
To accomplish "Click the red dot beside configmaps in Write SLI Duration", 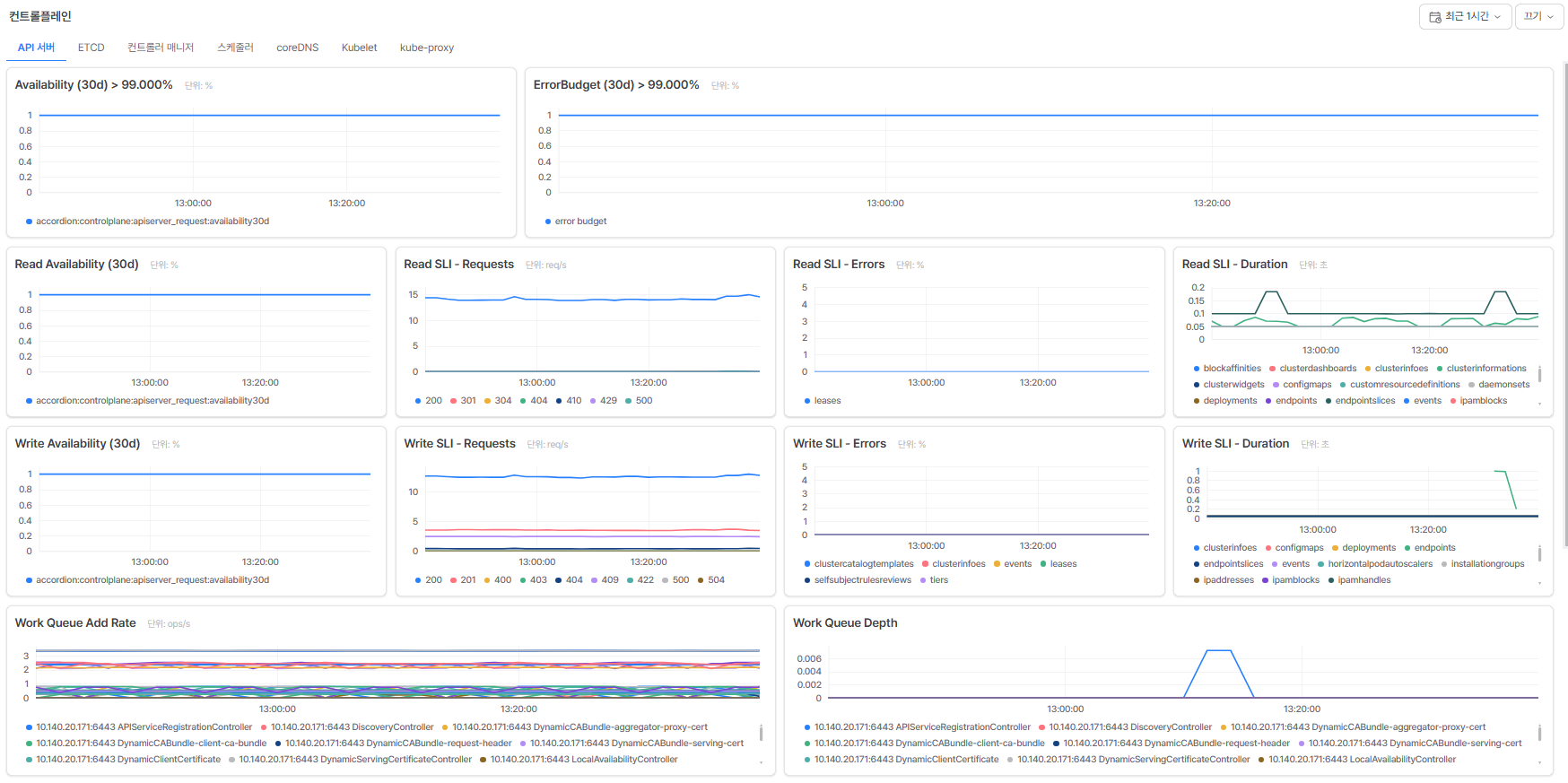I will point(1268,548).
